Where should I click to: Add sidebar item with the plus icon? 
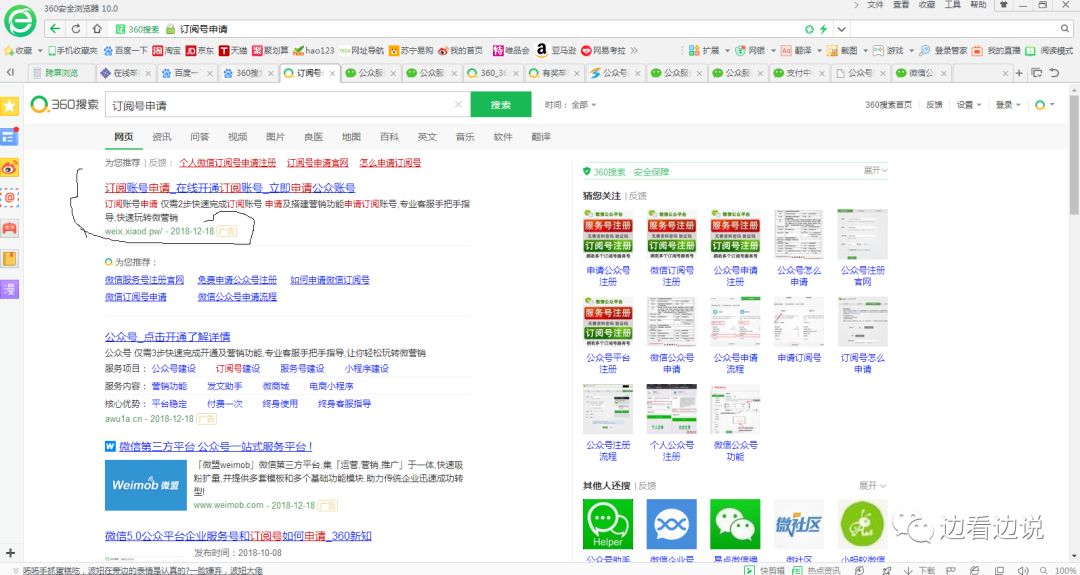10,553
